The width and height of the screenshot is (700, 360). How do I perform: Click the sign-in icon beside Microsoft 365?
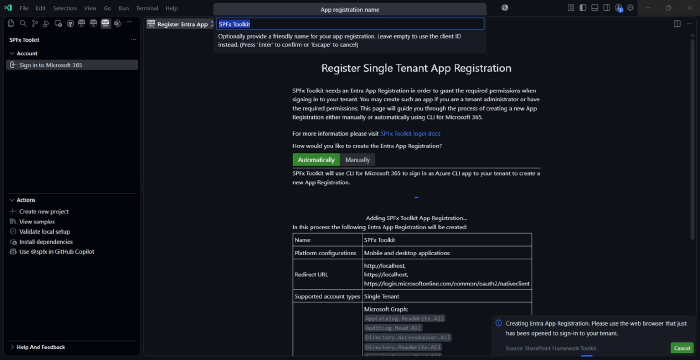[x=13, y=65]
